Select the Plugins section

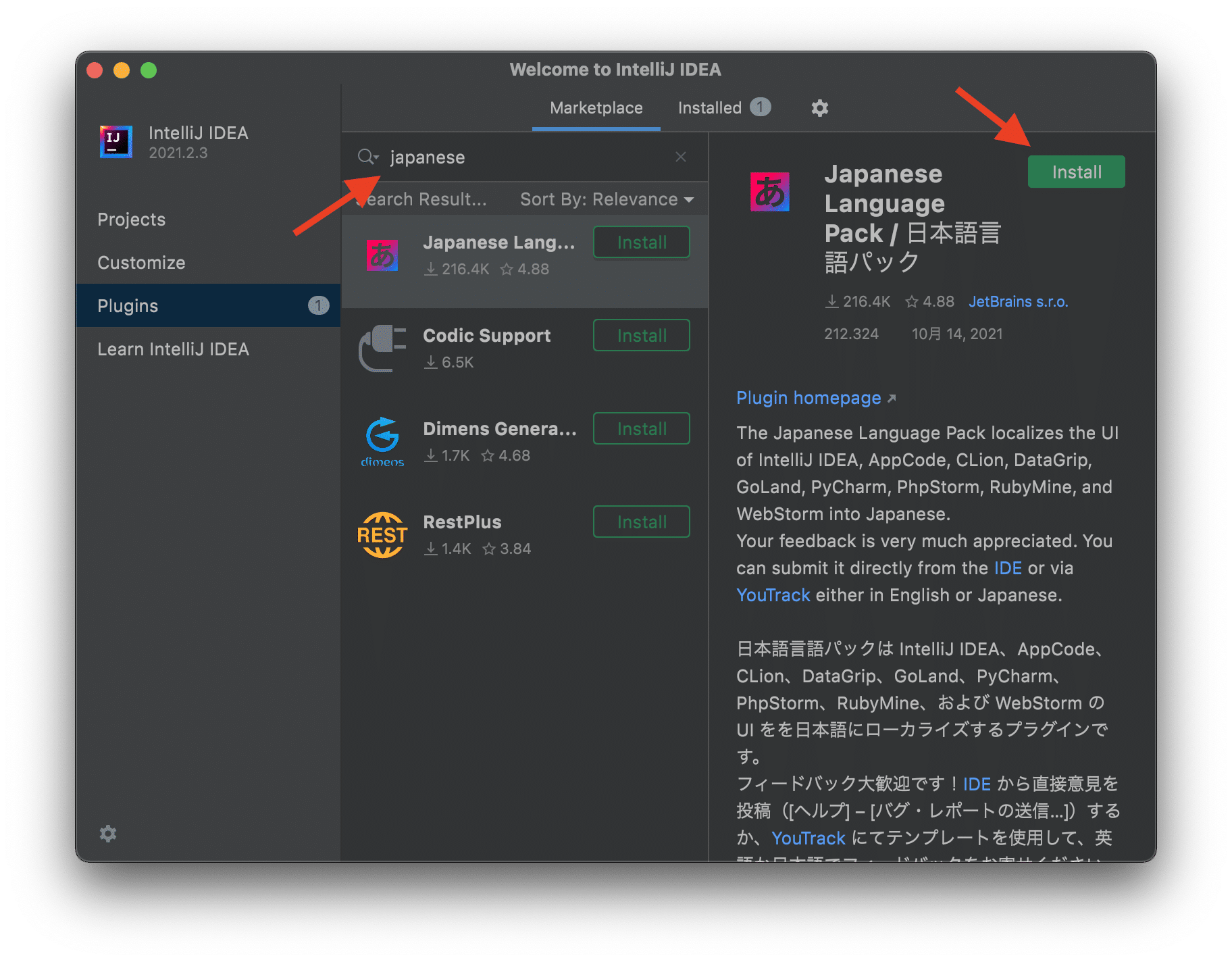[208, 305]
